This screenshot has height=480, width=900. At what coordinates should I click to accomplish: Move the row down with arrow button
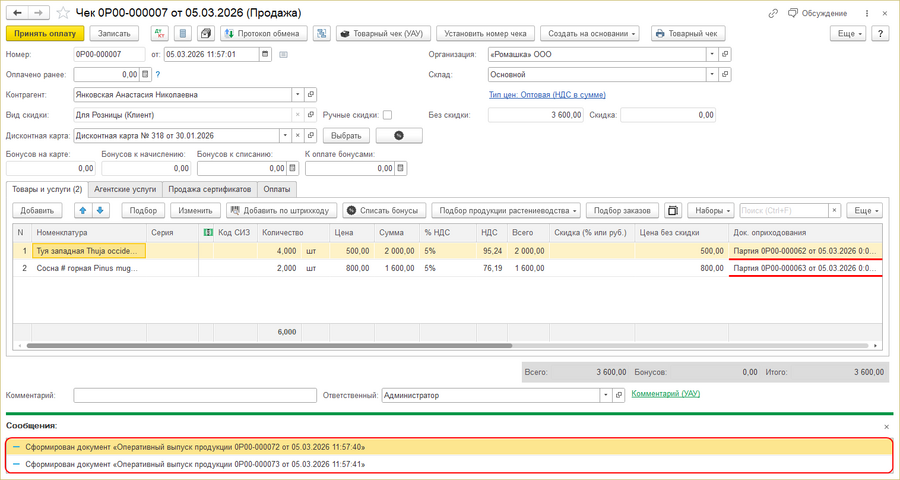pos(100,211)
